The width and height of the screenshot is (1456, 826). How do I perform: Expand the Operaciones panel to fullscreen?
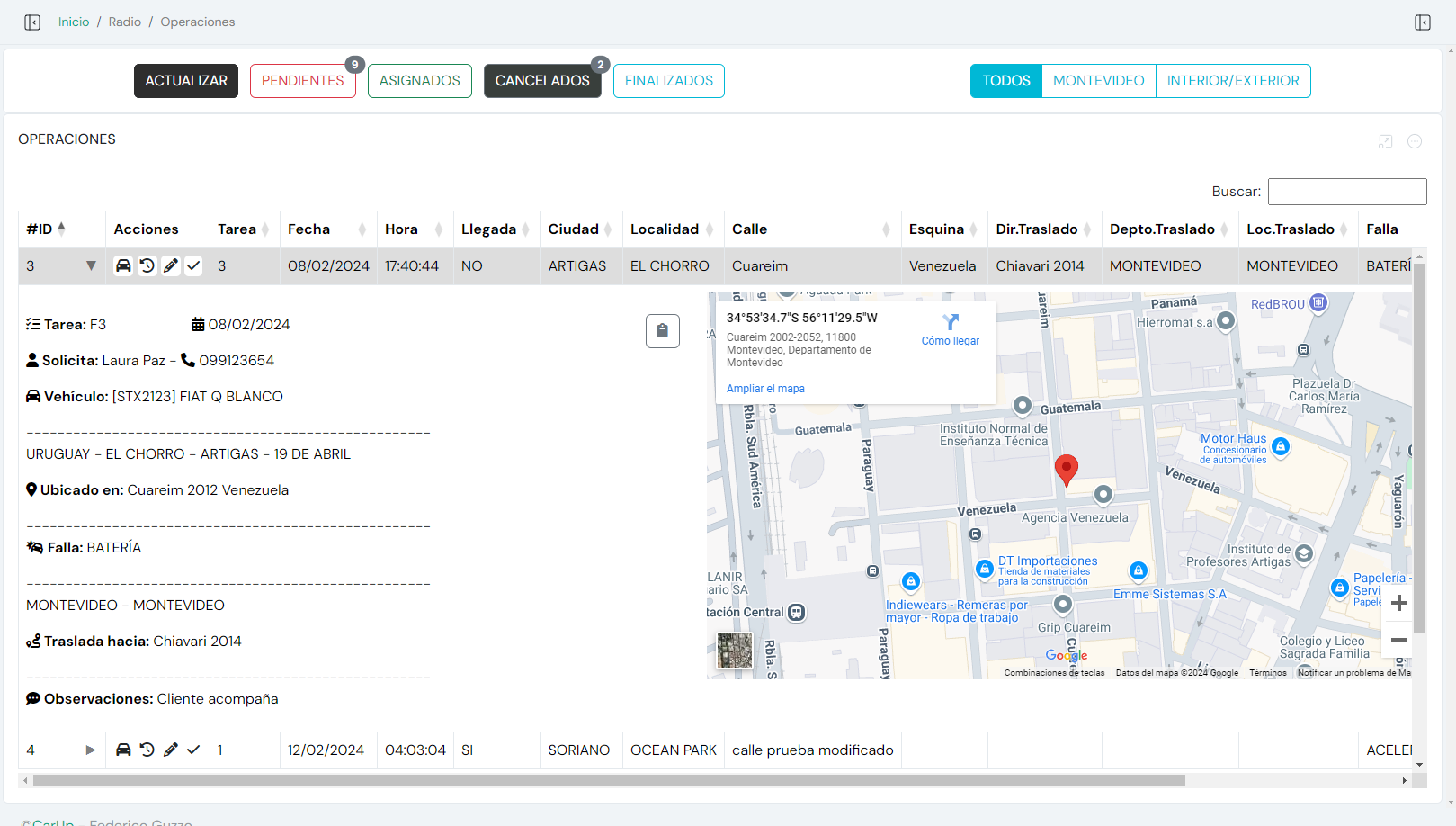[1386, 141]
